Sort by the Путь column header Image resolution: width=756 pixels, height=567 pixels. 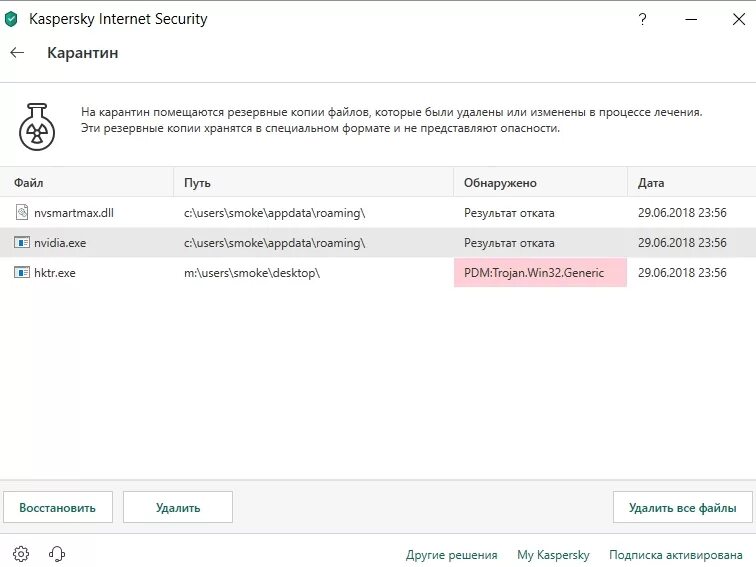[197, 183]
